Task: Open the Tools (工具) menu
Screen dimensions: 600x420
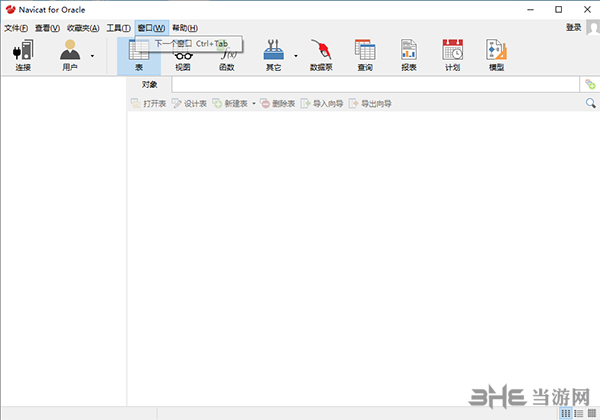Action: [x=119, y=28]
